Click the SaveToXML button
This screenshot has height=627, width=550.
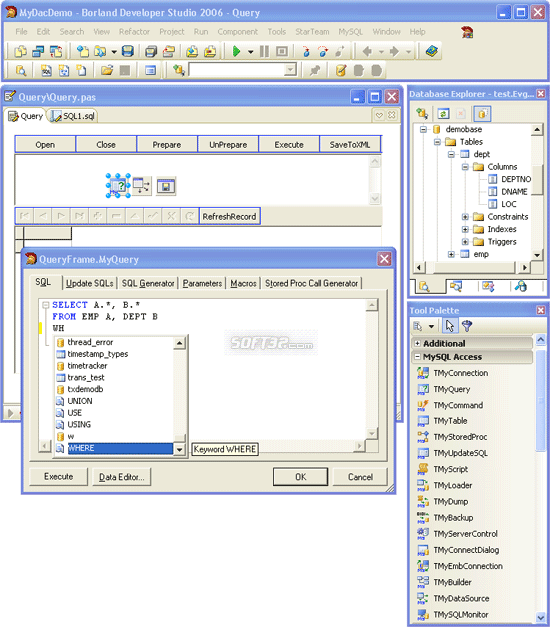pyautogui.click(x=350, y=144)
